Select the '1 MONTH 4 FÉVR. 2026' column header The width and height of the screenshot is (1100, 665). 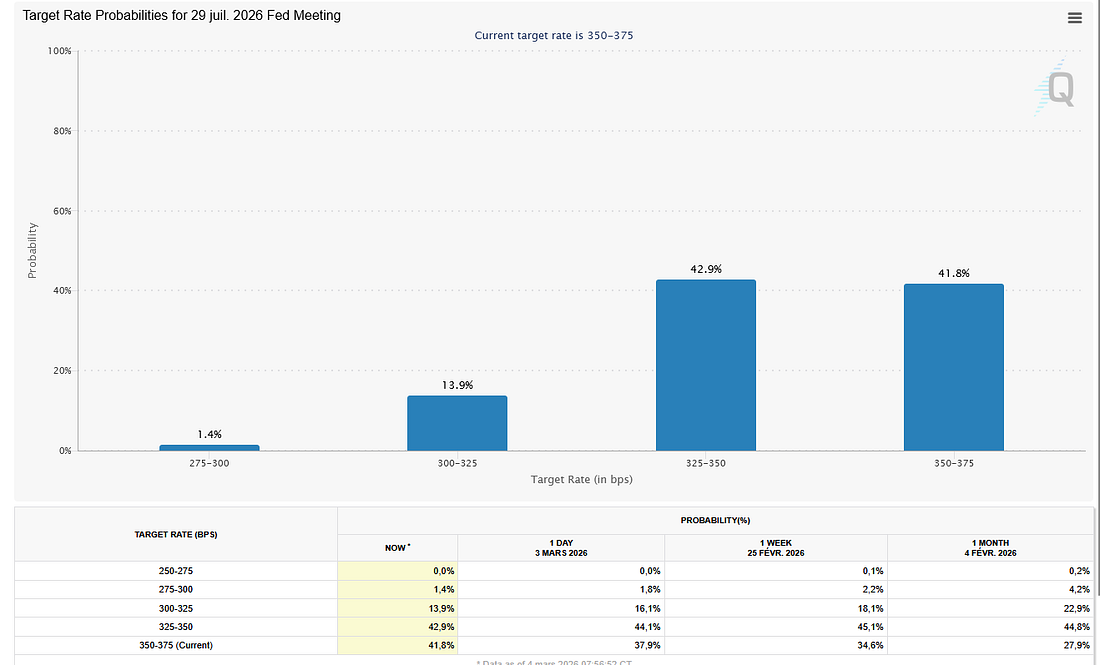click(989, 548)
